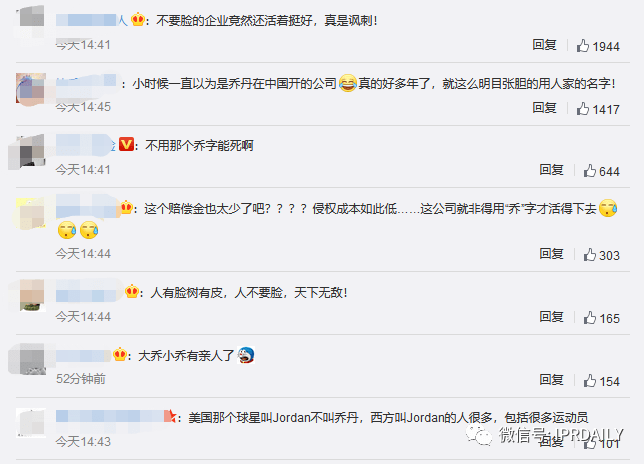Open the blurred username of the Jordan comment
Viewport: 644px width, 464px height.
coord(110,417)
